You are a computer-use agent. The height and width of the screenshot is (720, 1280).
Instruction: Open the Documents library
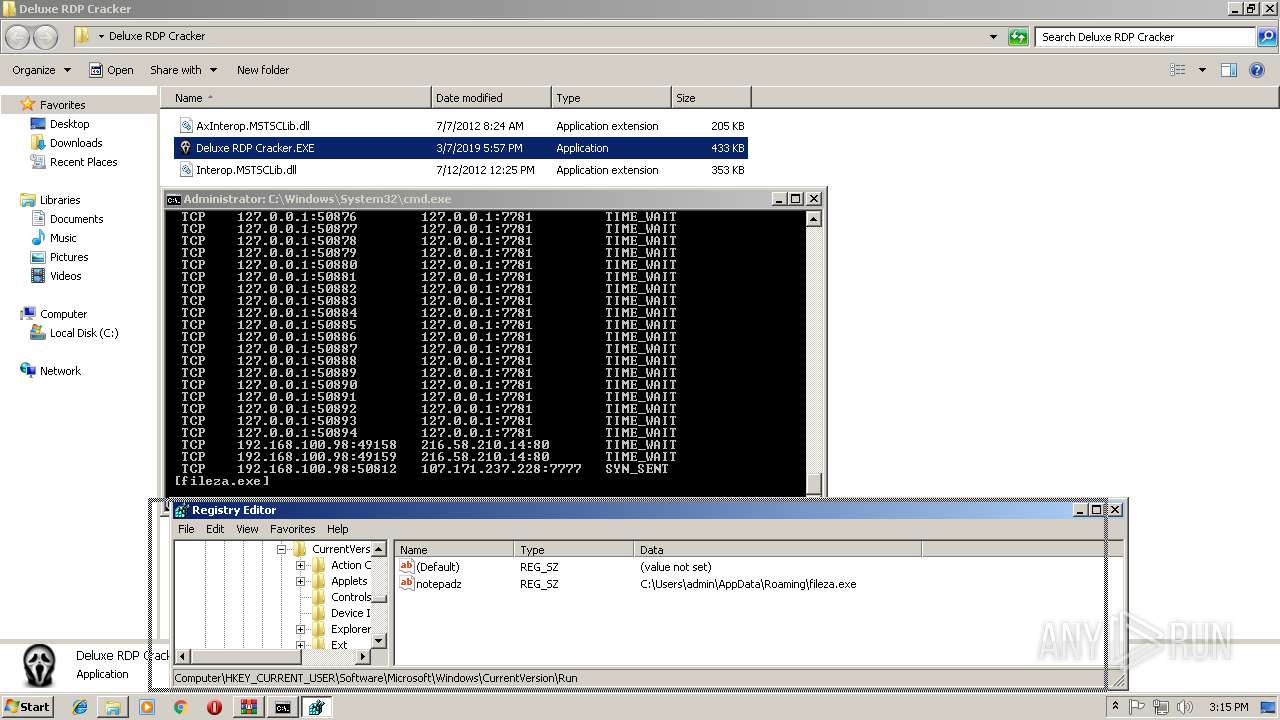point(76,219)
